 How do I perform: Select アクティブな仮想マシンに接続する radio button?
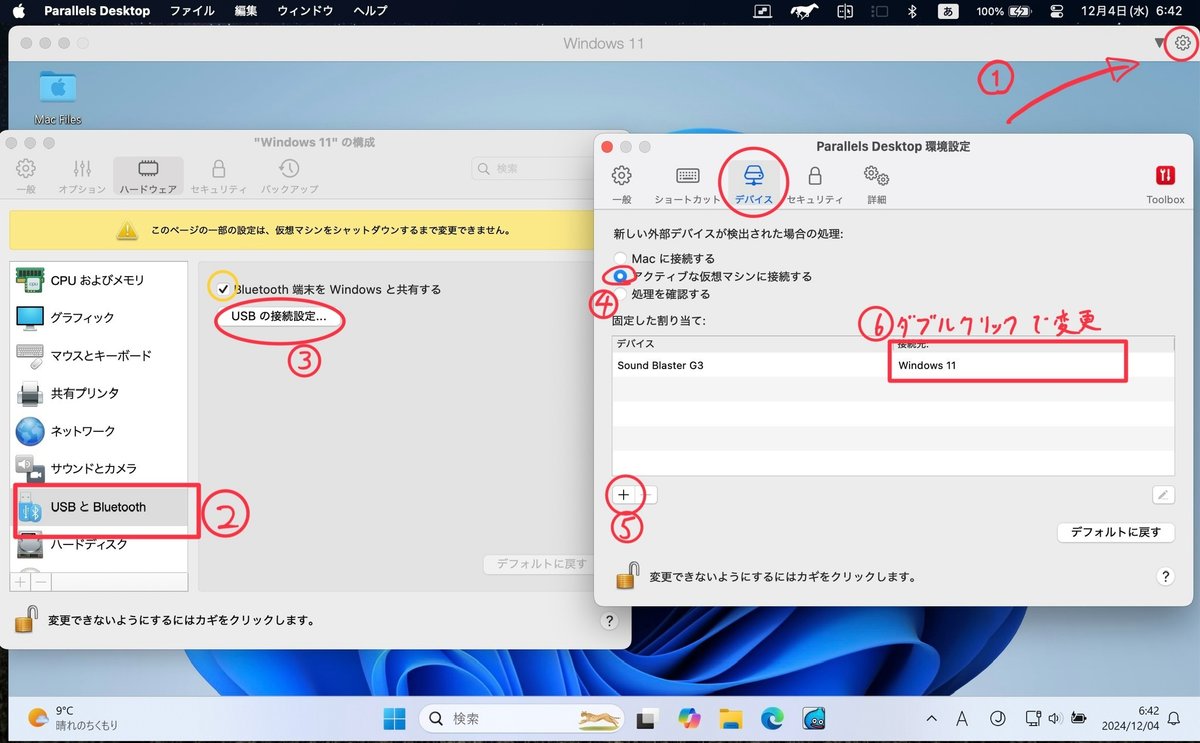pyautogui.click(x=621, y=276)
